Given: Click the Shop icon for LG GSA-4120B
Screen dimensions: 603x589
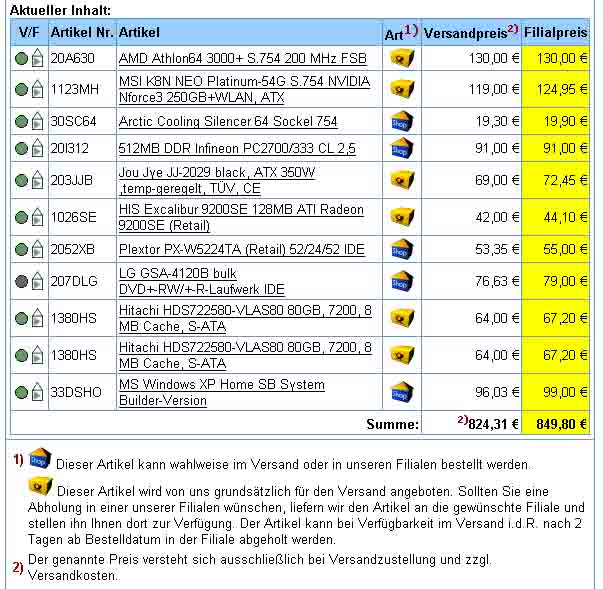Looking at the screenshot, I should (401, 281).
